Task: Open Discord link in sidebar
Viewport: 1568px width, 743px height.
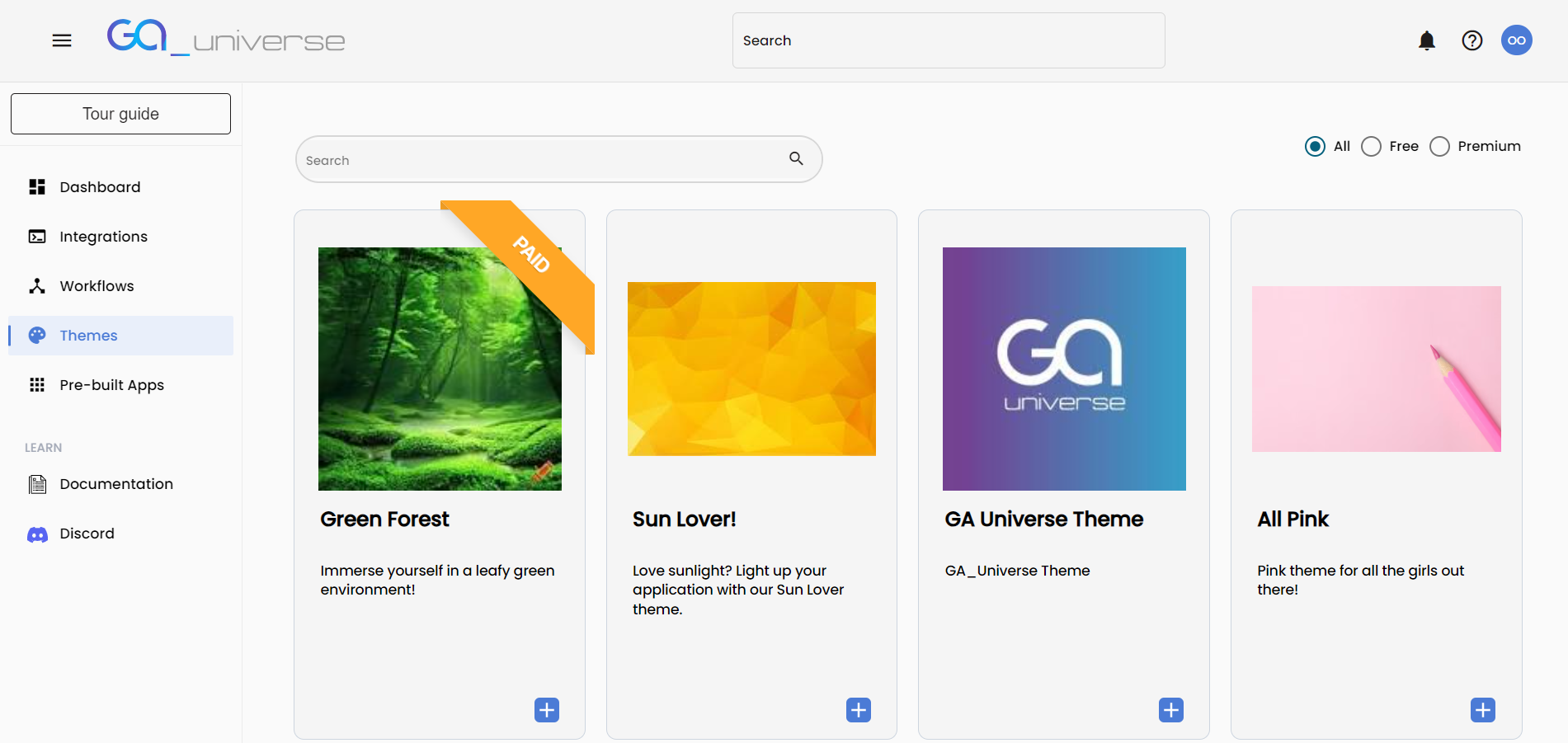Action: tap(120, 534)
